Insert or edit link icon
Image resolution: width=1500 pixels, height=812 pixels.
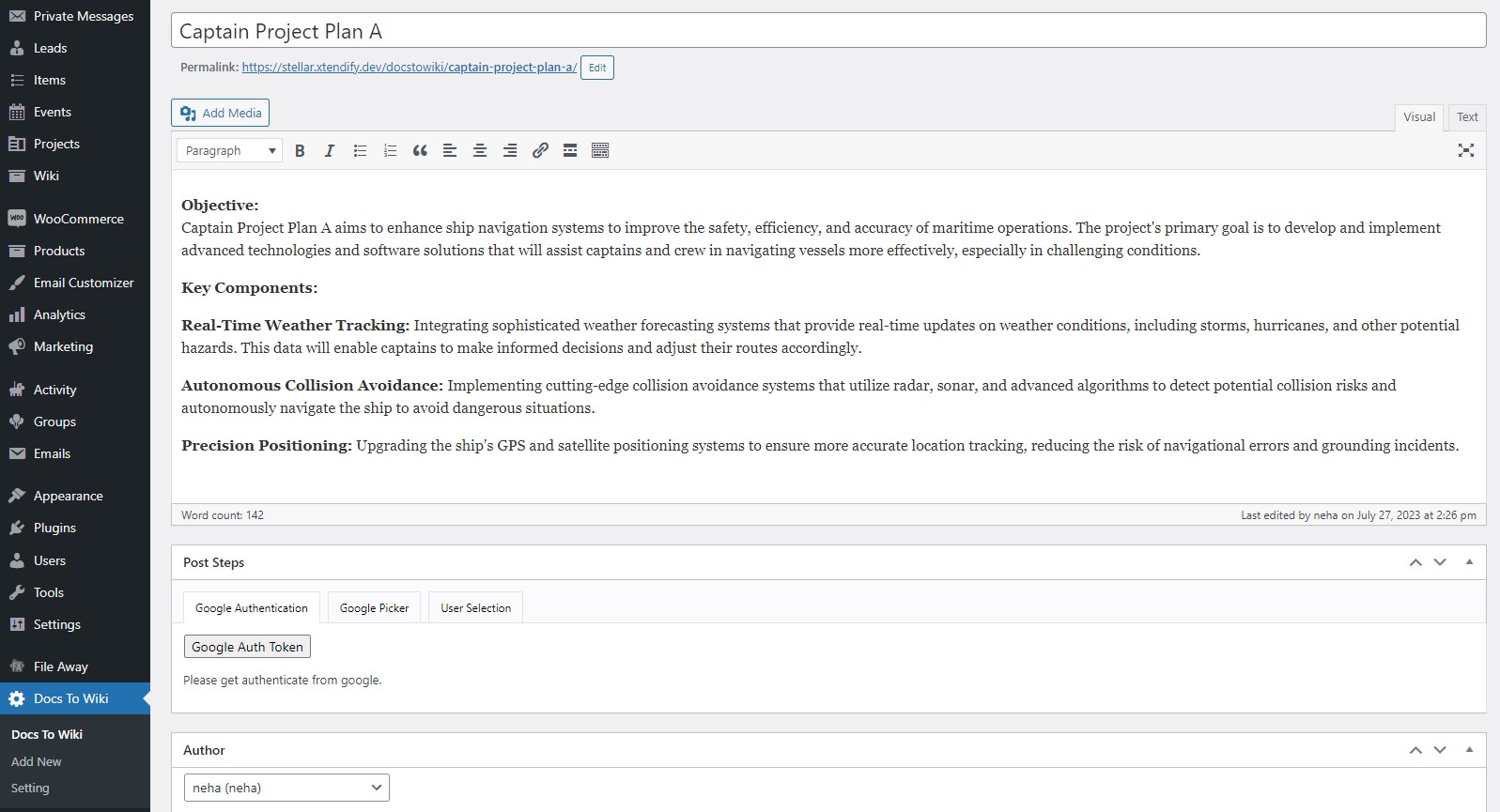(x=540, y=150)
